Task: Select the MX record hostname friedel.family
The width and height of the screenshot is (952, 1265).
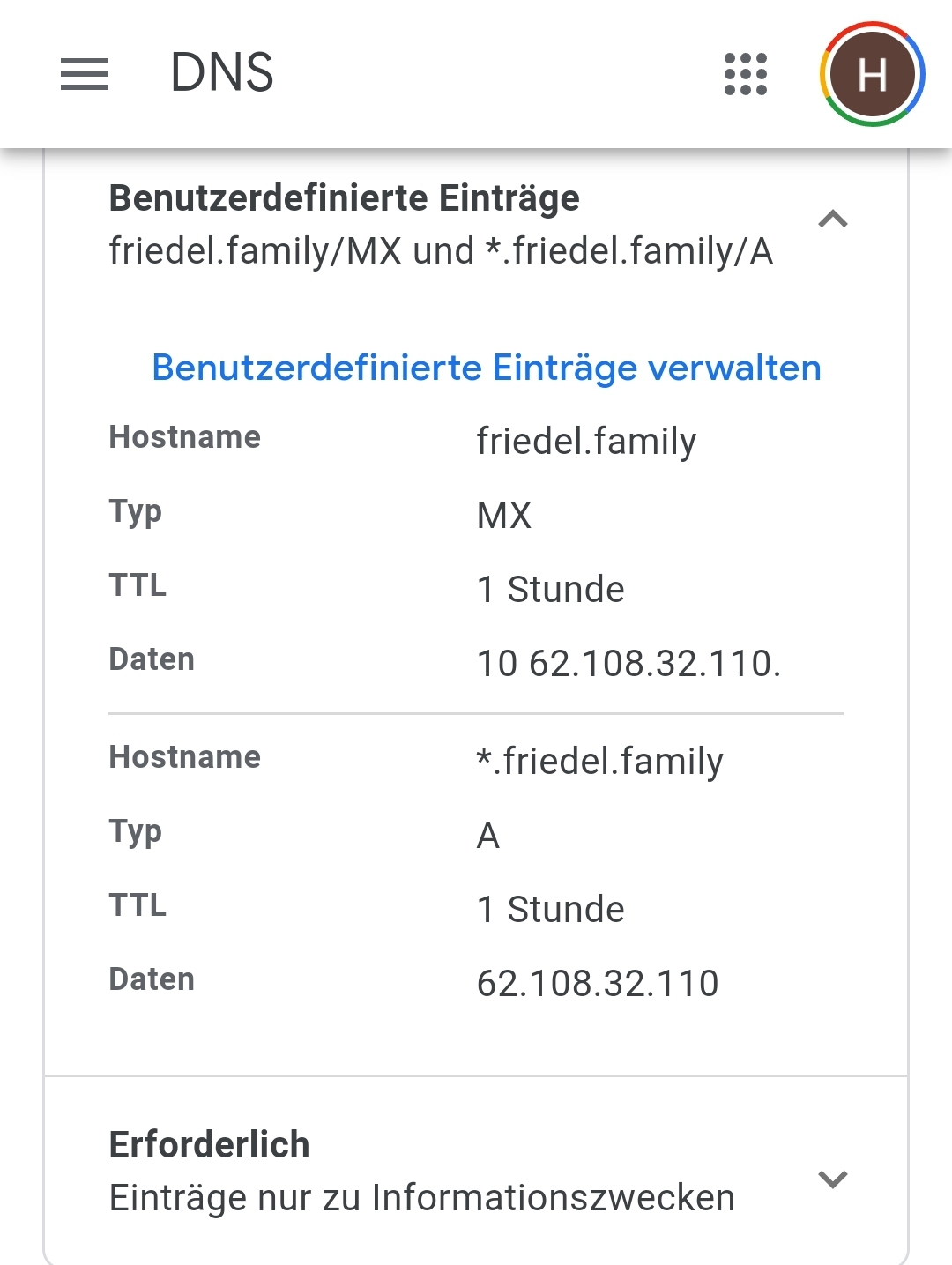Action: pyautogui.click(x=586, y=441)
